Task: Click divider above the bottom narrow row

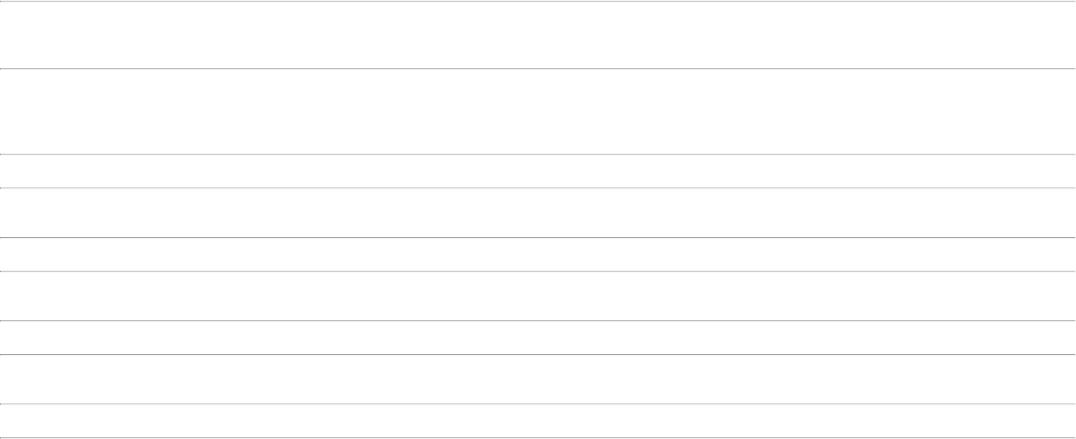Action: (538, 404)
